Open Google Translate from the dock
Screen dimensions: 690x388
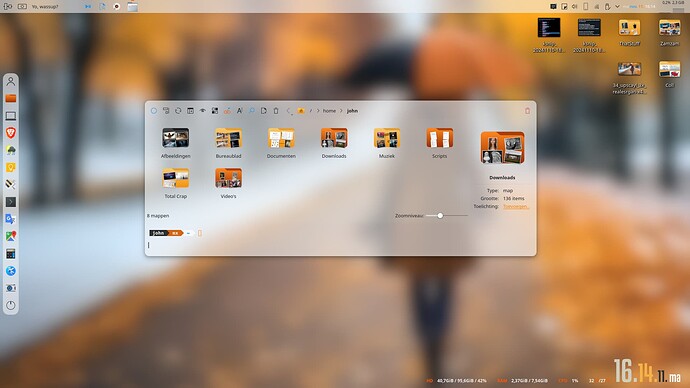[11, 219]
